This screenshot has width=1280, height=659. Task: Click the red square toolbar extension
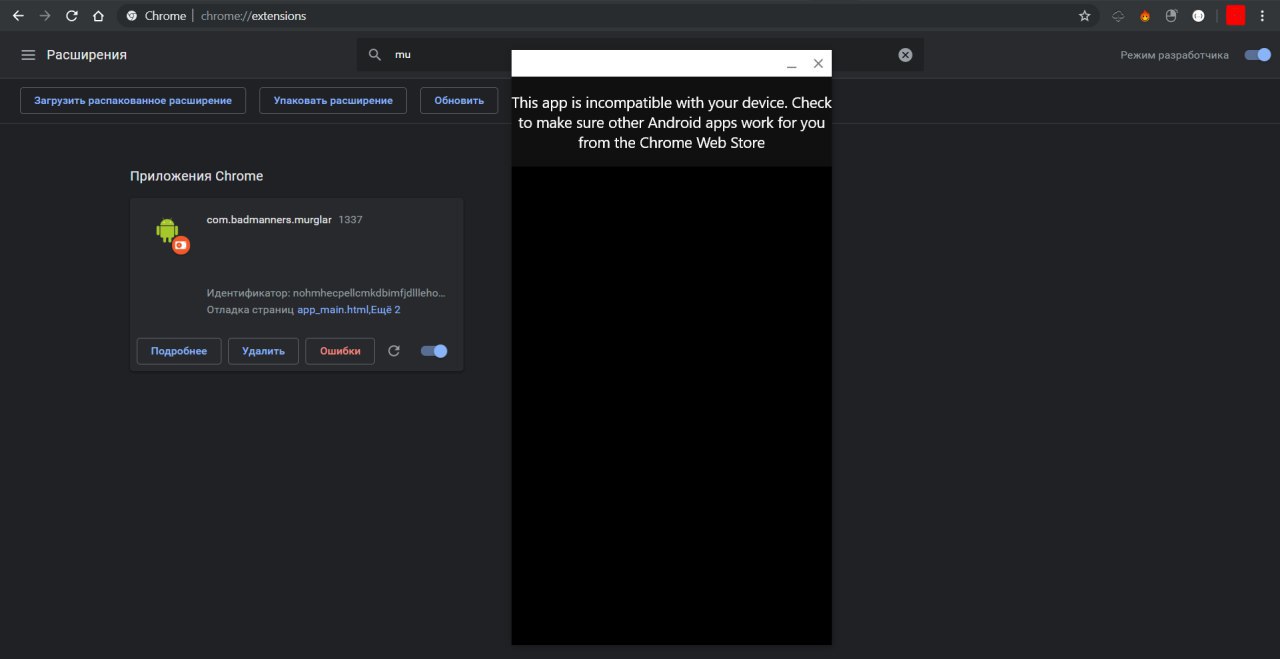1236,15
